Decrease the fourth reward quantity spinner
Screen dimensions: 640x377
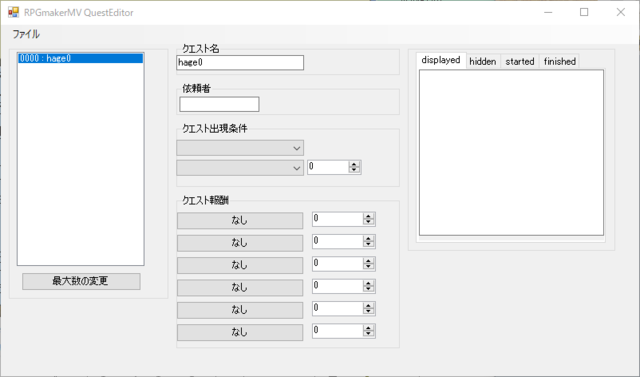coord(368,289)
